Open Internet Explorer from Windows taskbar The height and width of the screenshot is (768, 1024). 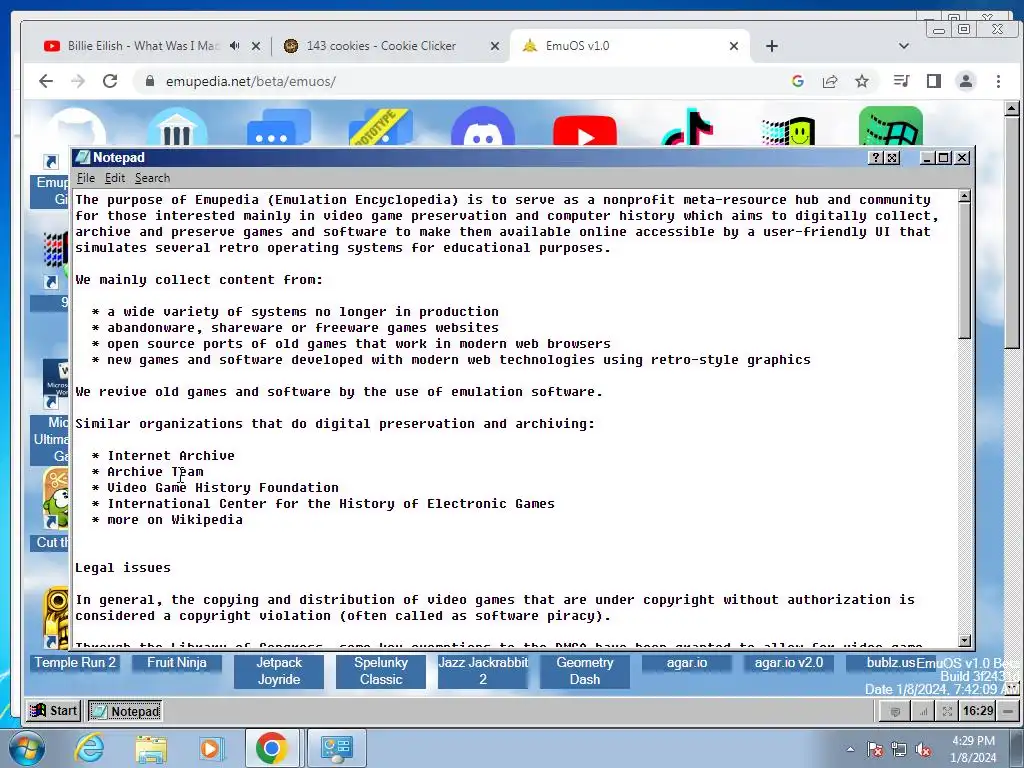[89, 748]
